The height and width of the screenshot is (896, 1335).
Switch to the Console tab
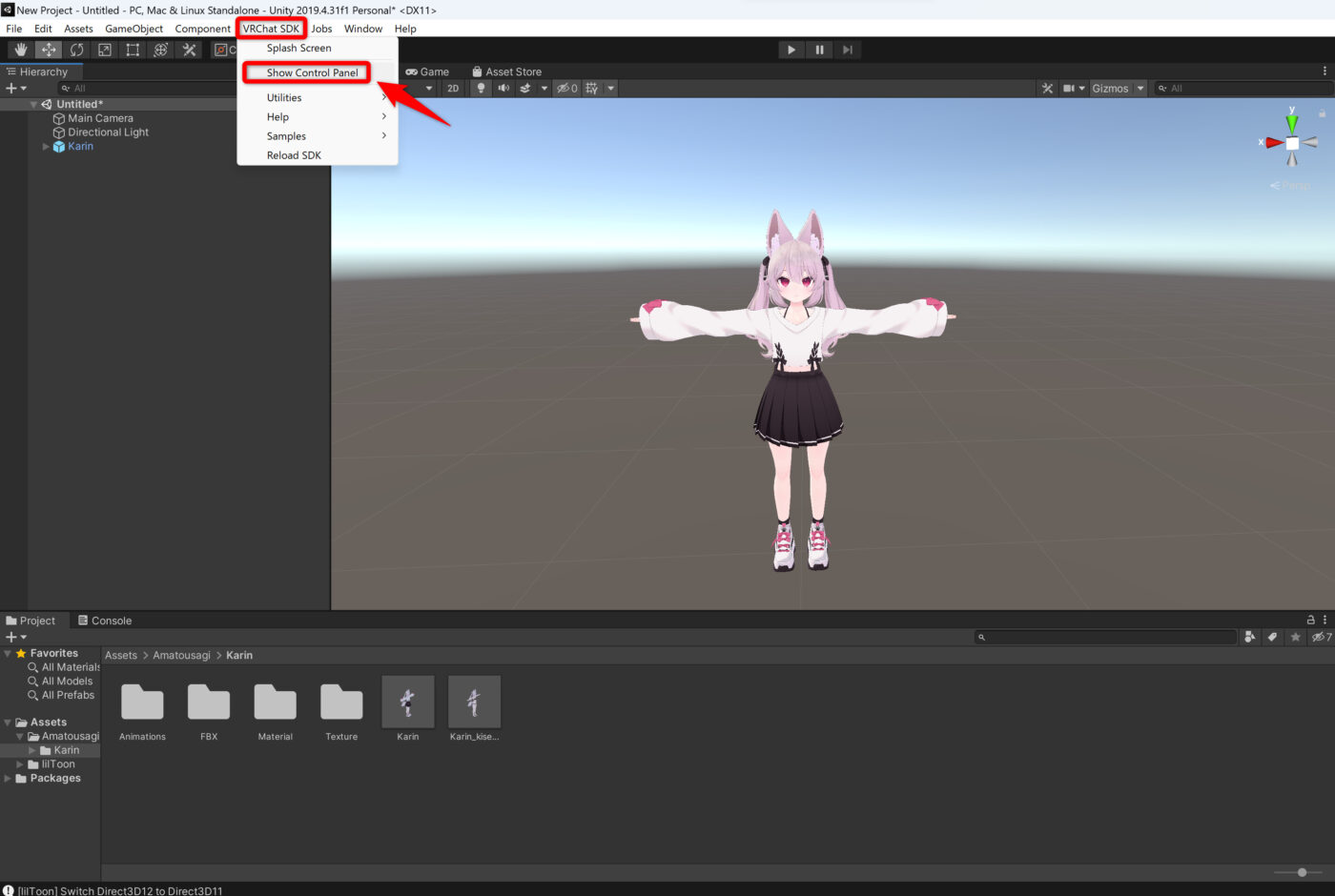click(x=105, y=621)
